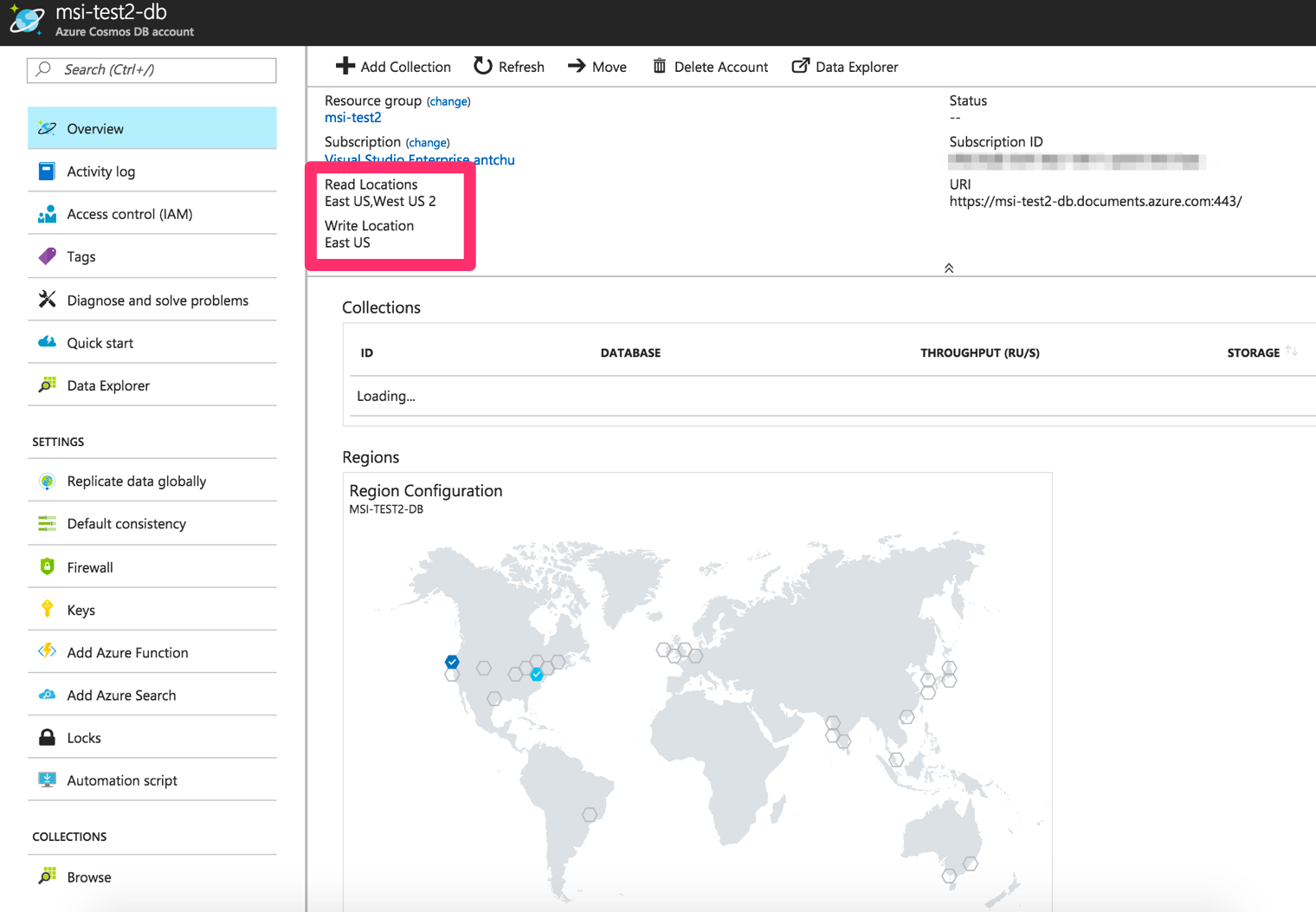Click the Activity log icon
Viewport: 1316px width, 912px height.
pyautogui.click(x=47, y=171)
